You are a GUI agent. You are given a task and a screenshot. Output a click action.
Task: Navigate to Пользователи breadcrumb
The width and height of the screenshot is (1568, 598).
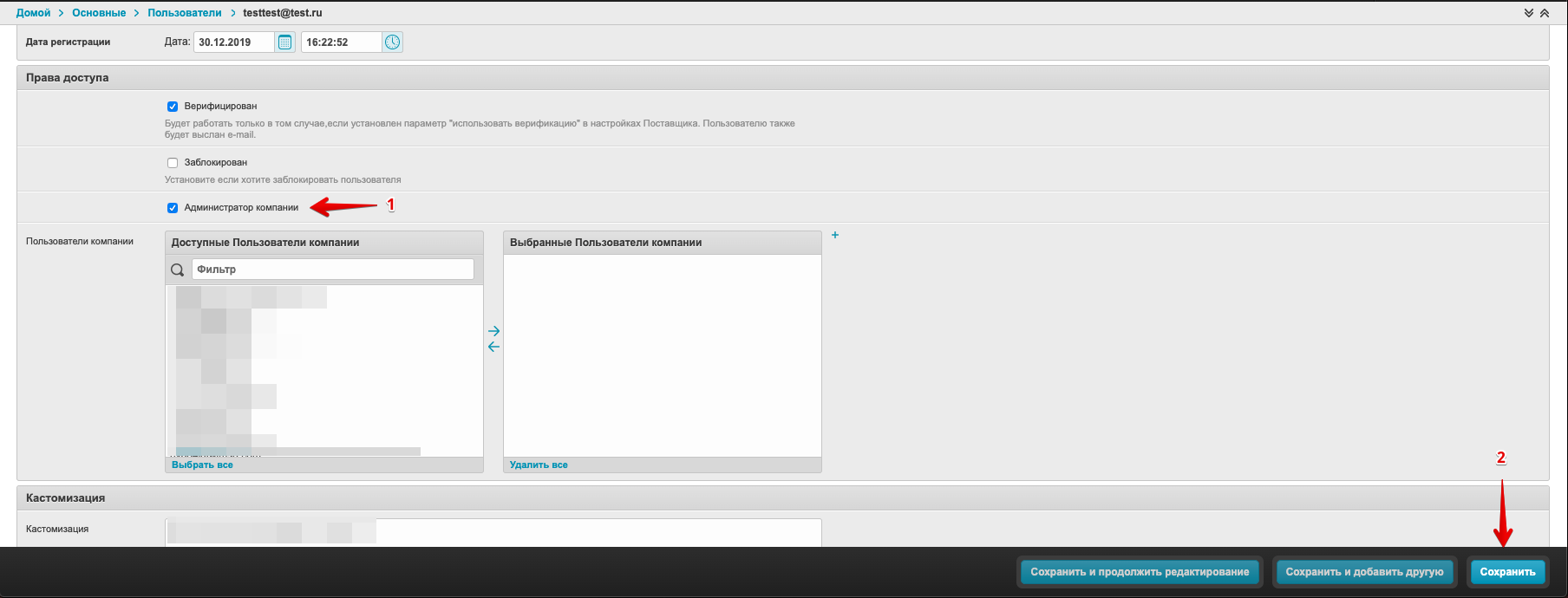(x=185, y=13)
